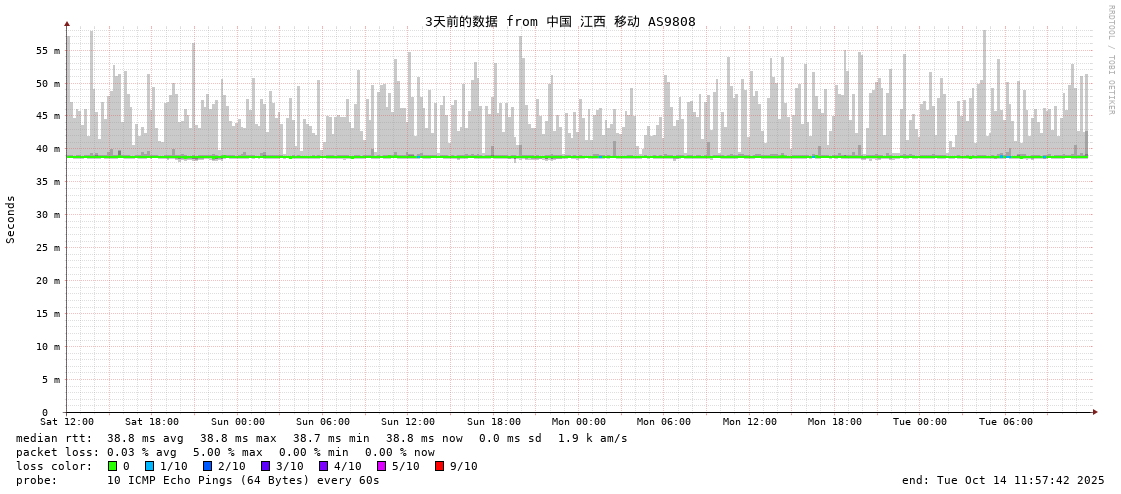Screen dimensions: 1121x494
Task: Click the end timestamp Tue Oct 14 text
Action: click(x=1003, y=480)
